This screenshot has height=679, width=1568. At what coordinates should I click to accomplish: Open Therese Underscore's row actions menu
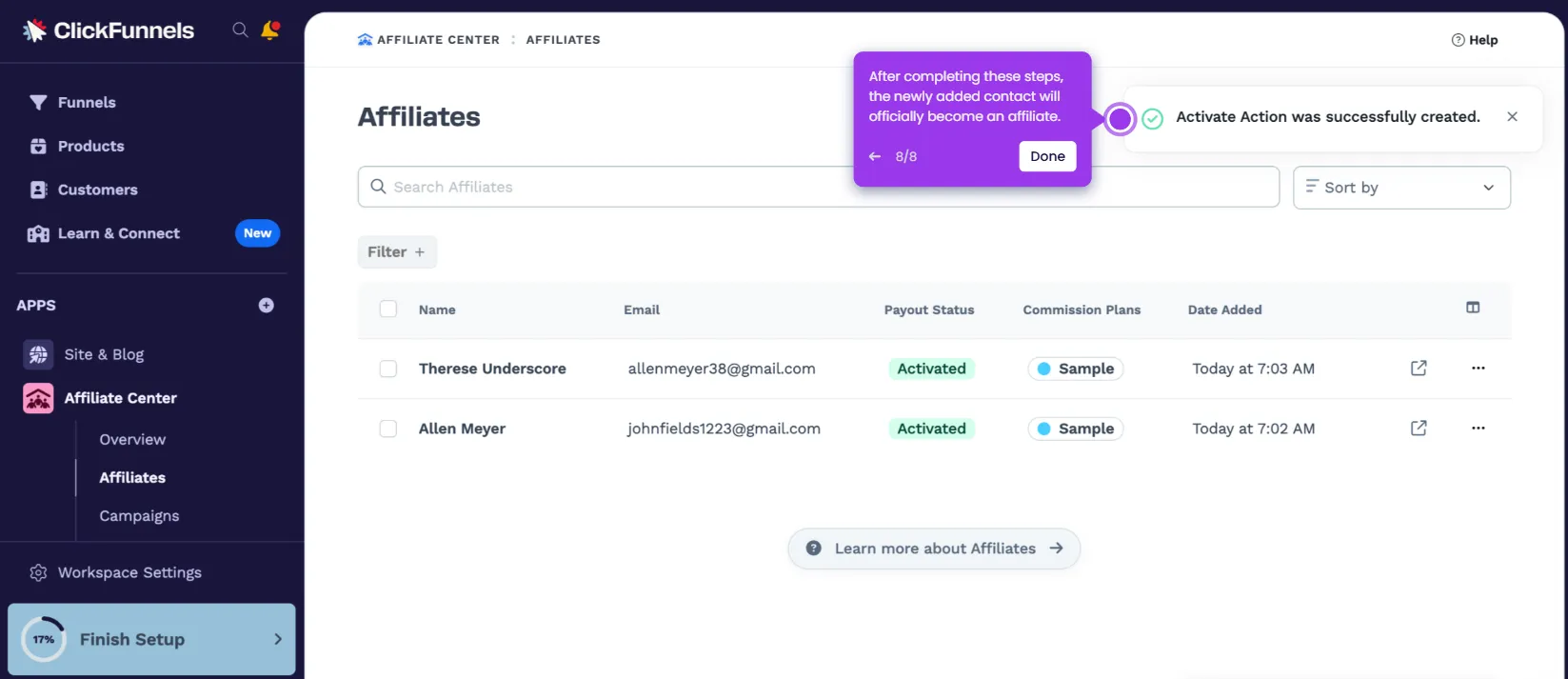coord(1478,368)
